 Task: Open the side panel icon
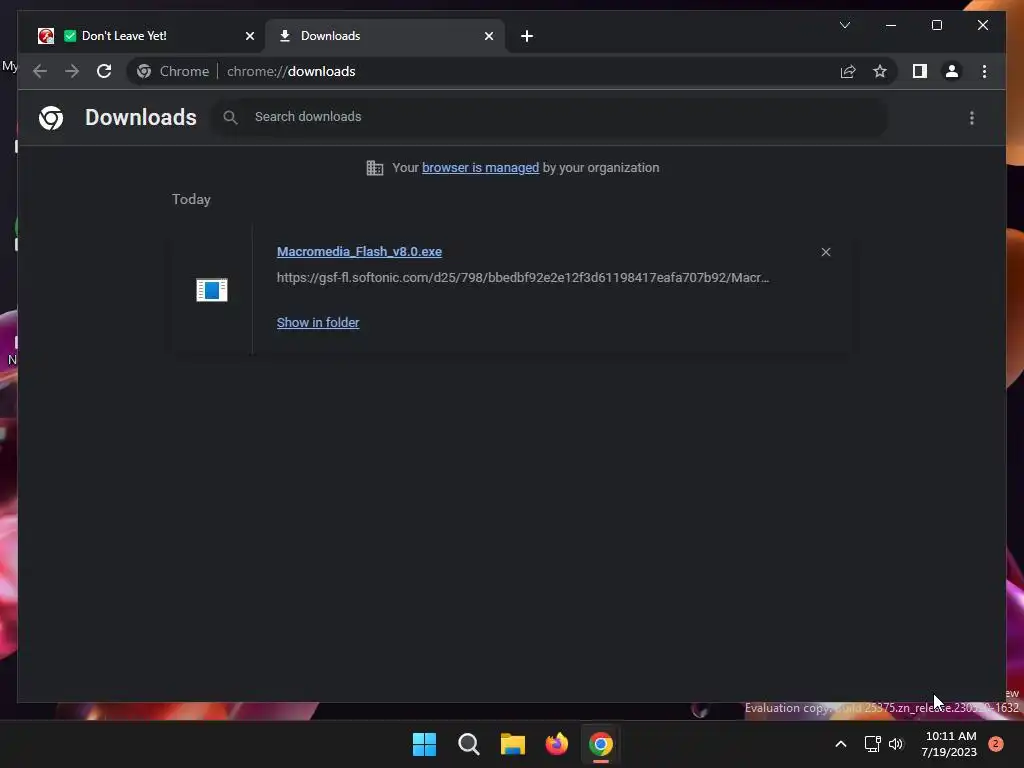pos(920,71)
